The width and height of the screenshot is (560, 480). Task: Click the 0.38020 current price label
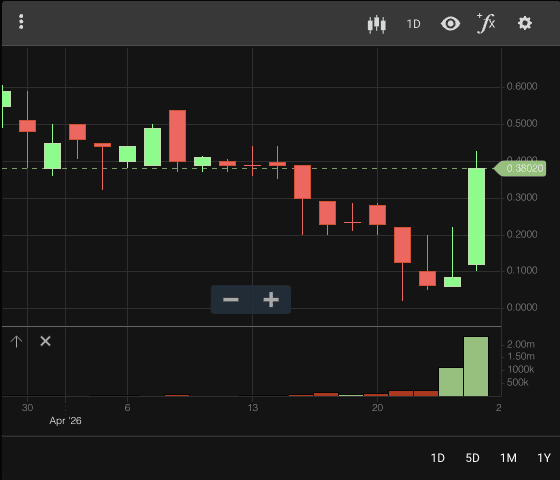520,169
